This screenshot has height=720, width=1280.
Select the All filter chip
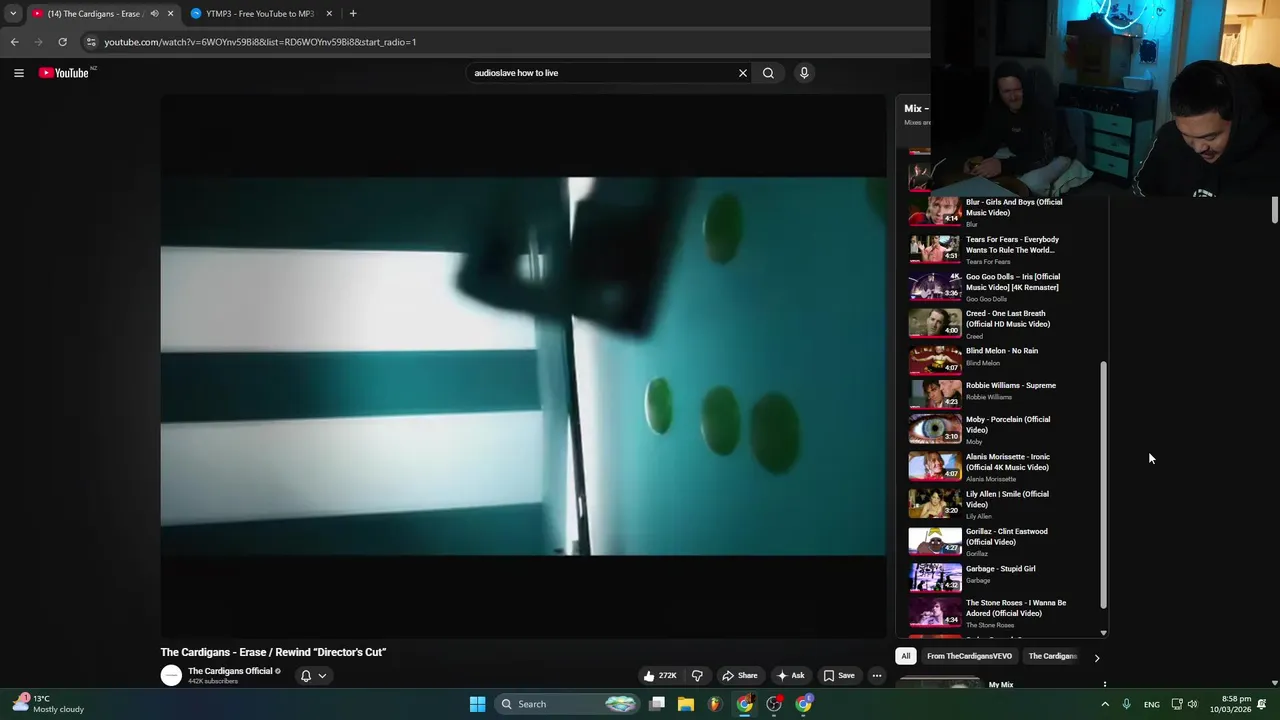click(905, 656)
